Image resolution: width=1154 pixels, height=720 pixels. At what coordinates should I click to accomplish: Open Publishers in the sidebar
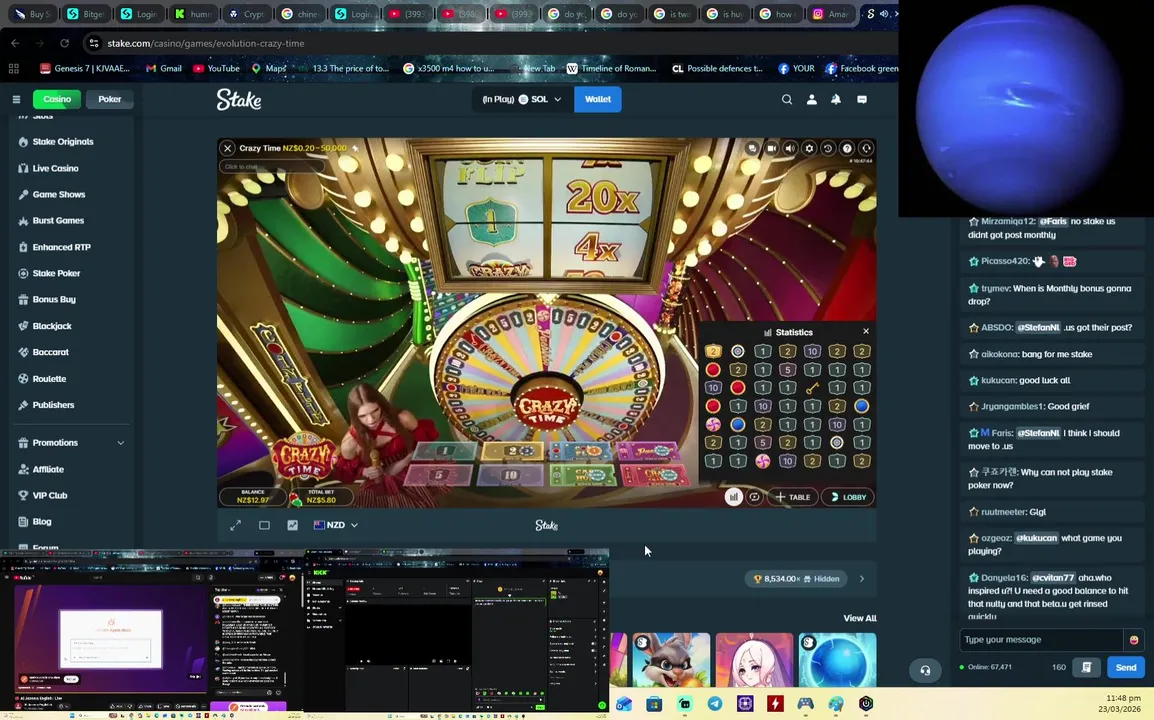[x=53, y=404]
